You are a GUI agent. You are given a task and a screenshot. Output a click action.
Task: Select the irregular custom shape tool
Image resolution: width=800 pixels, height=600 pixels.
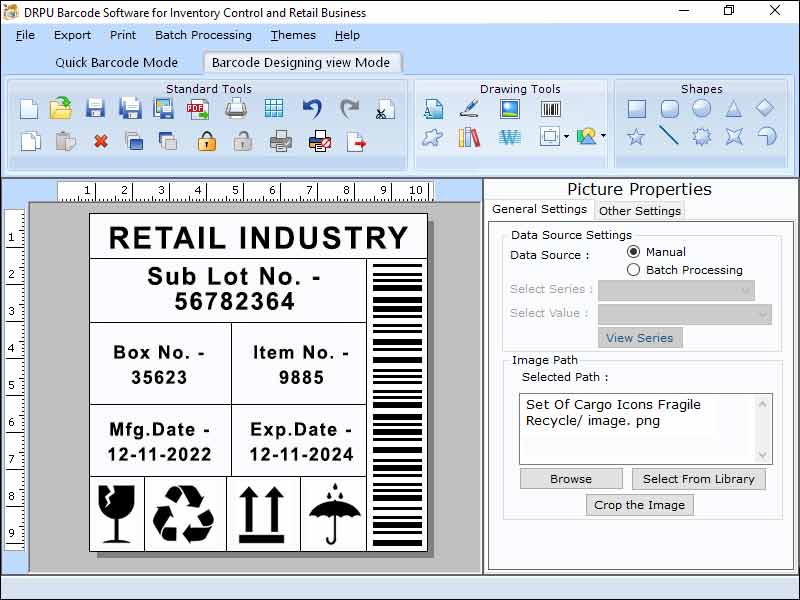(433, 137)
